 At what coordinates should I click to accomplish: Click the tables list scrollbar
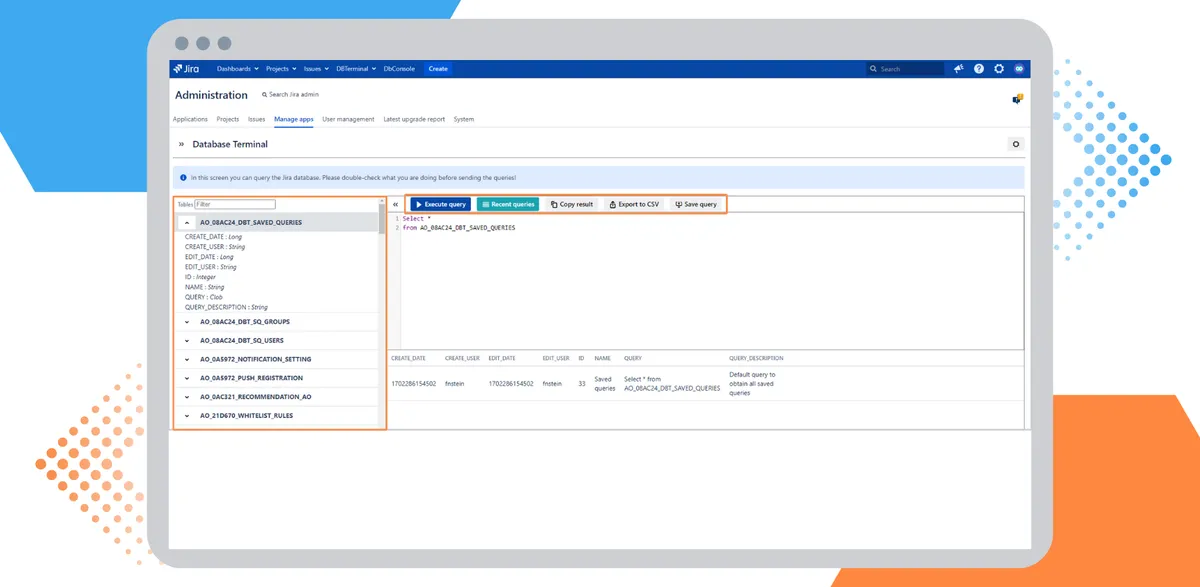click(x=382, y=218)
